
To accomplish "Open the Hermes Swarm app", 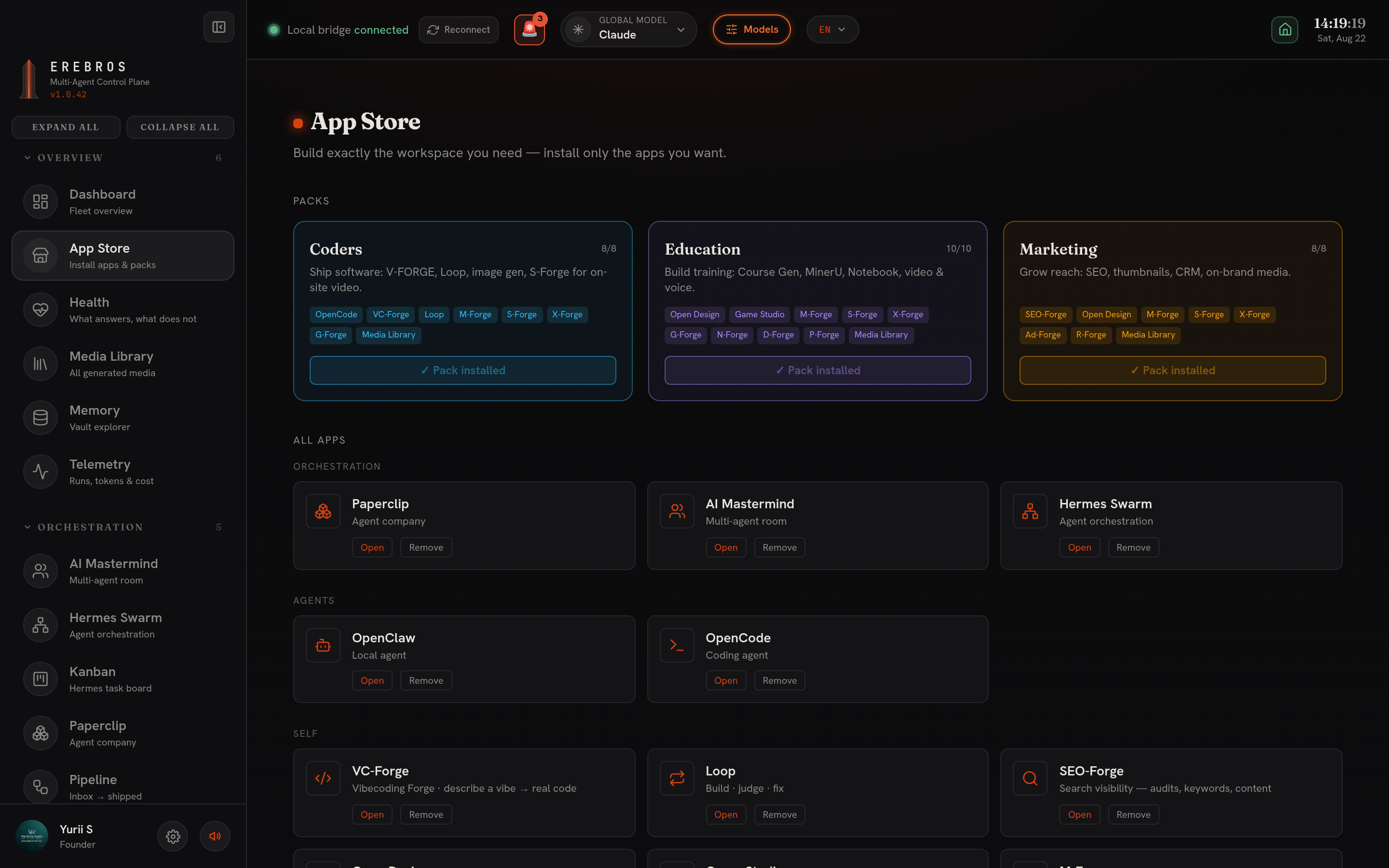I will 1079,548.
